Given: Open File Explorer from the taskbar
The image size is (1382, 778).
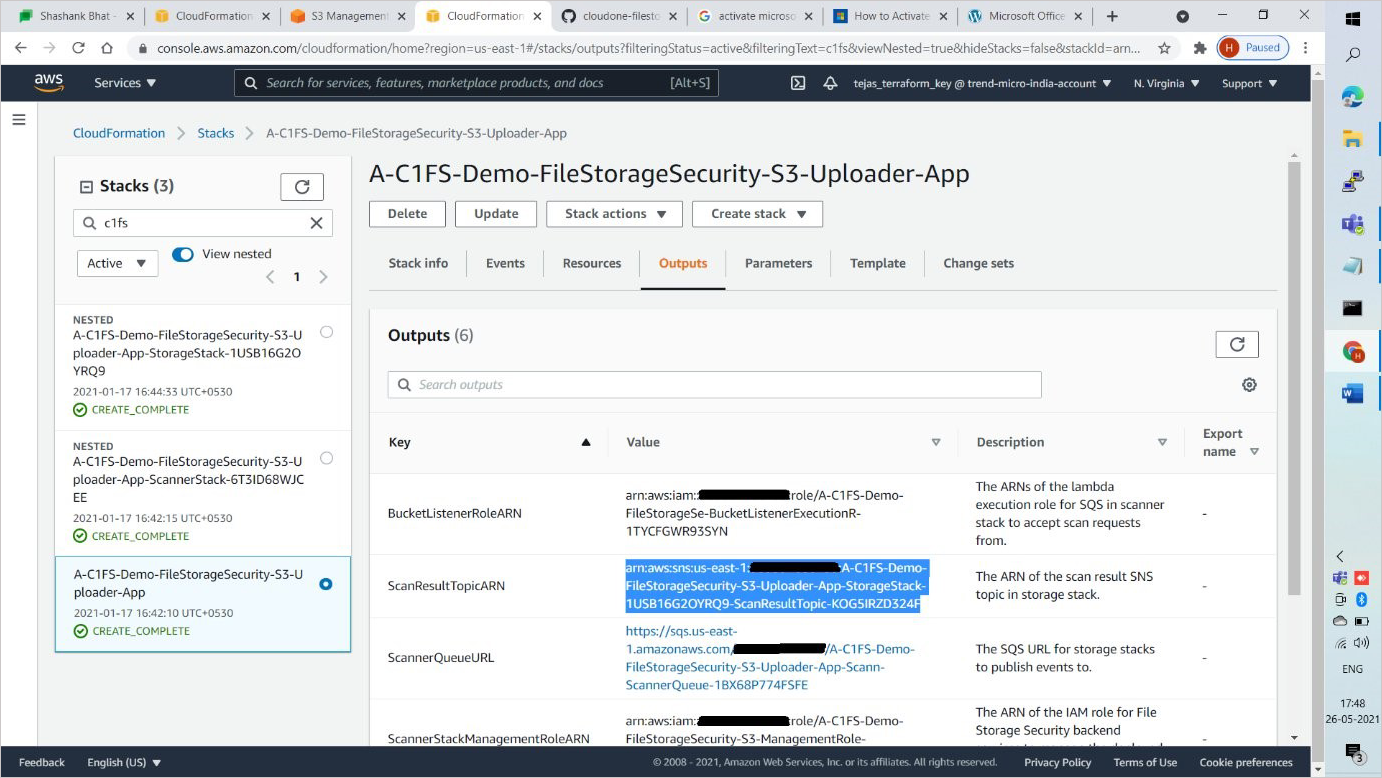Looking at the screenshot, I should (1353, 139).
